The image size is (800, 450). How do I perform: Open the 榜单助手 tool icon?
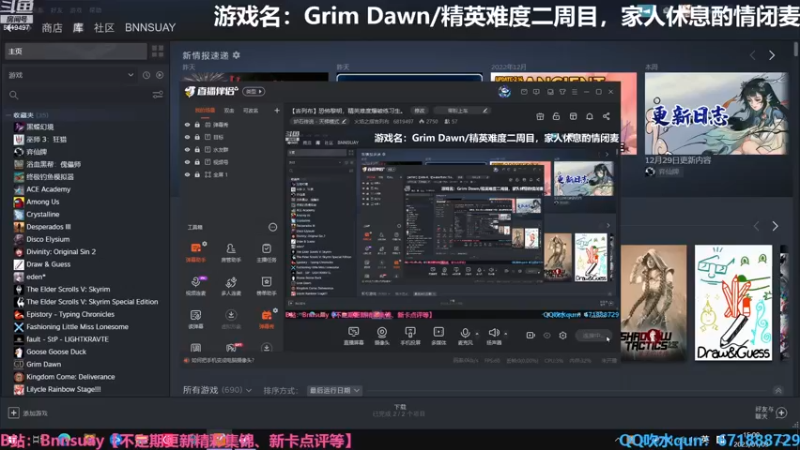pos(266,285)
